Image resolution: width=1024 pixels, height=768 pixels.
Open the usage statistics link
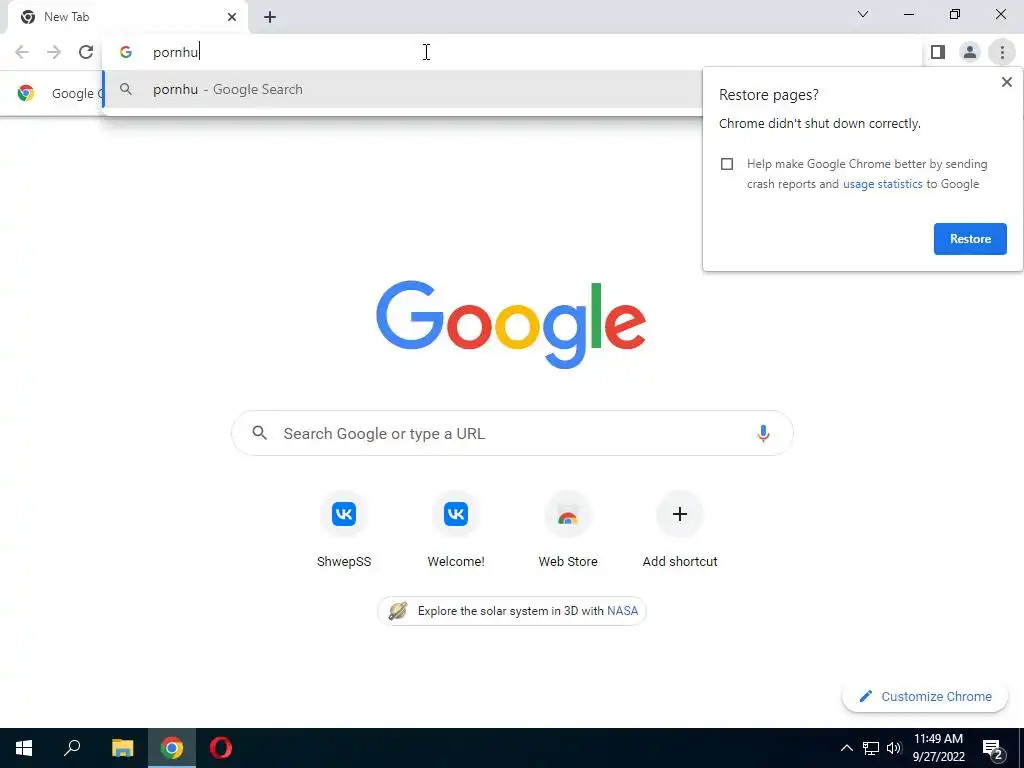tap(882, 184)
